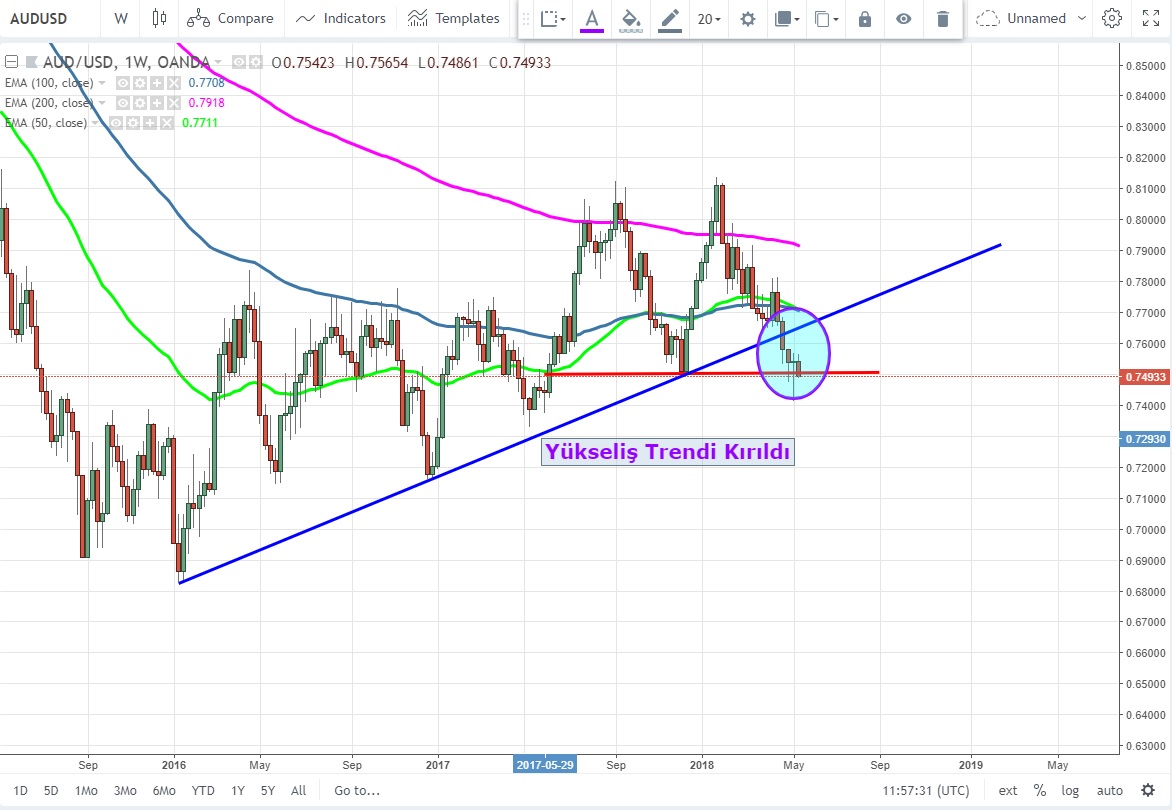Collapse the indicator legend
Image resolution: width=1172 pixels, height=810 pixels.
[x=11, y=63]
